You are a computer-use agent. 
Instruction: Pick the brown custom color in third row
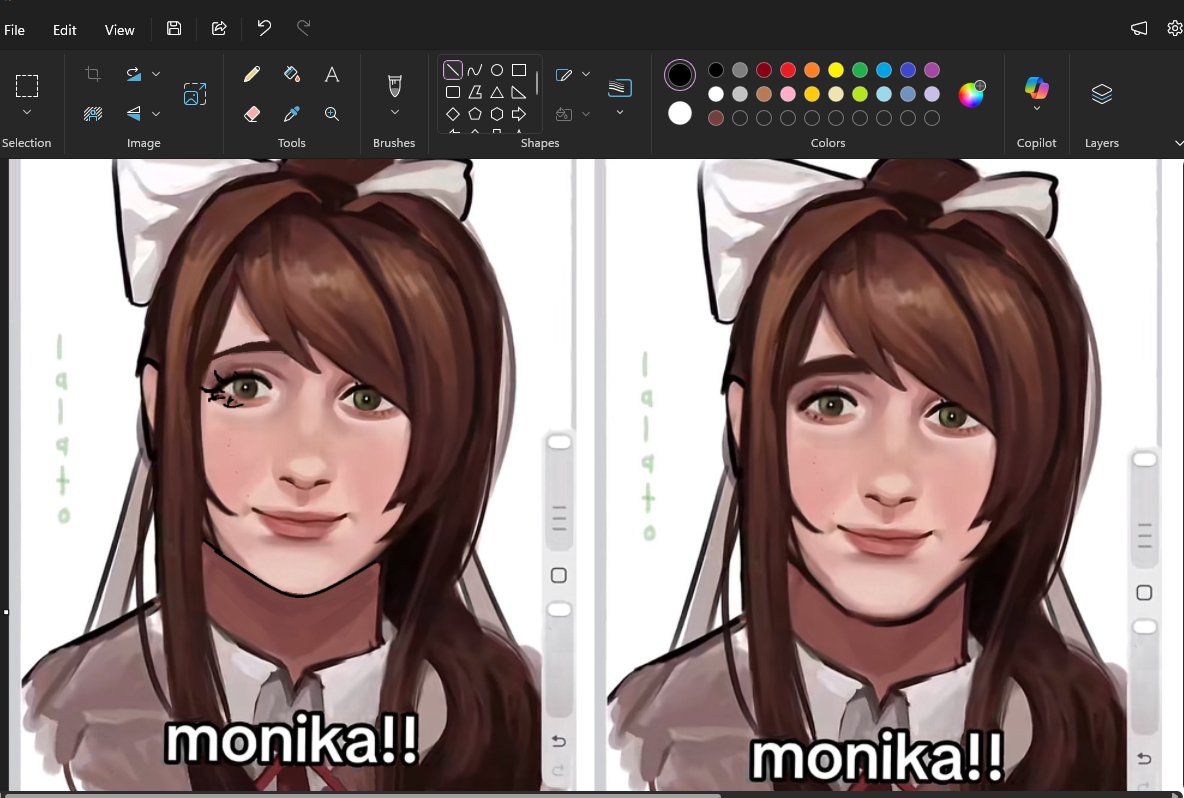click(x=716, y=118)
